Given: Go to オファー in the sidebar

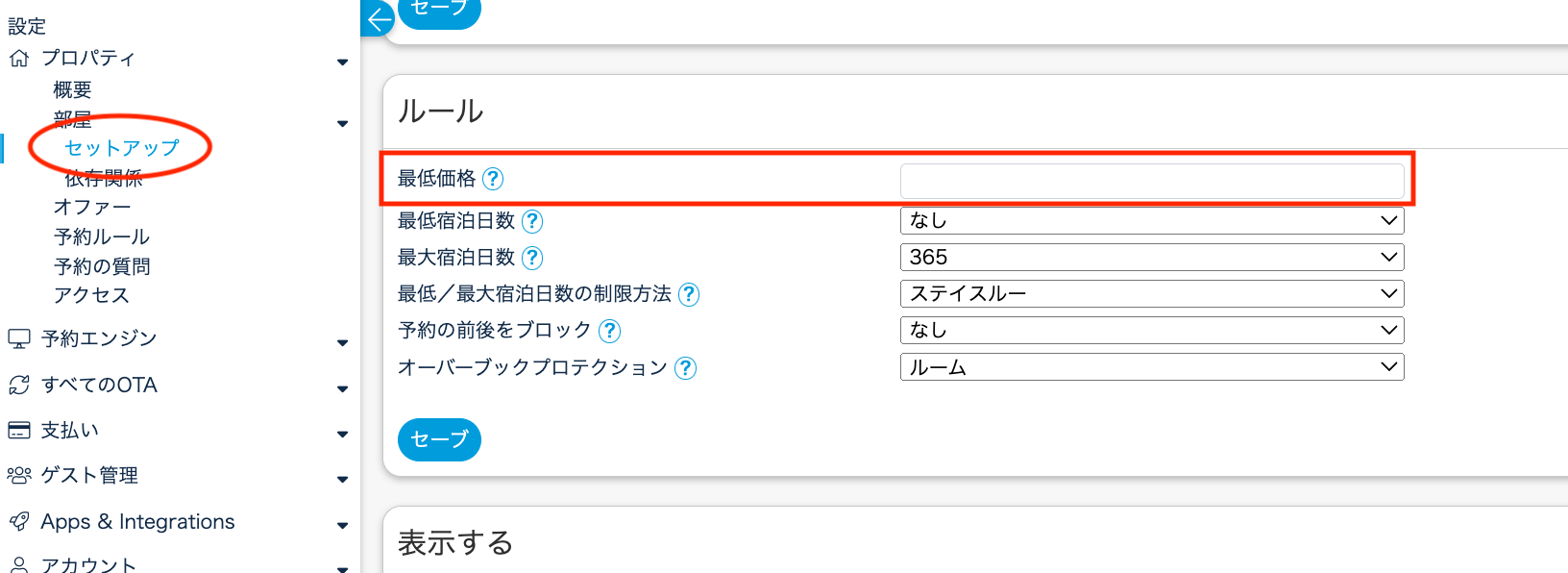Looking at the screenshot, I should pos(92,207).
